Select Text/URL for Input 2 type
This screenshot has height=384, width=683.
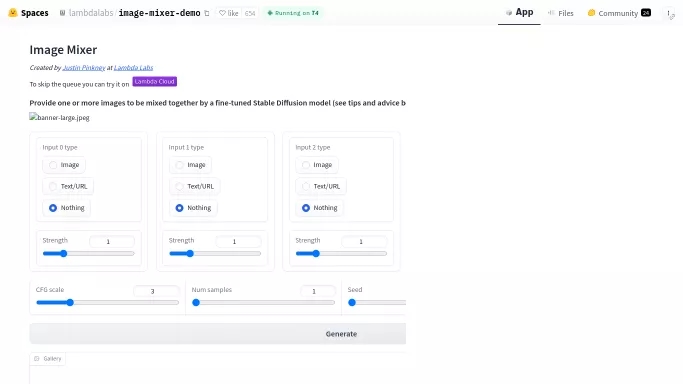click(x=321, y=186)
